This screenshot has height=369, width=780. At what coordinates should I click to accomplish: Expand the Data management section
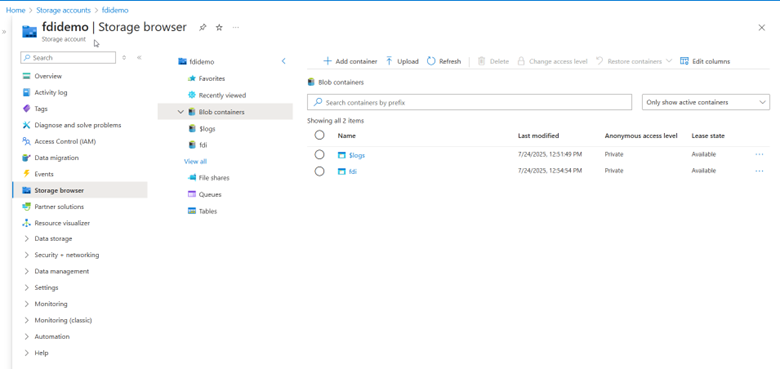point(26,272)
